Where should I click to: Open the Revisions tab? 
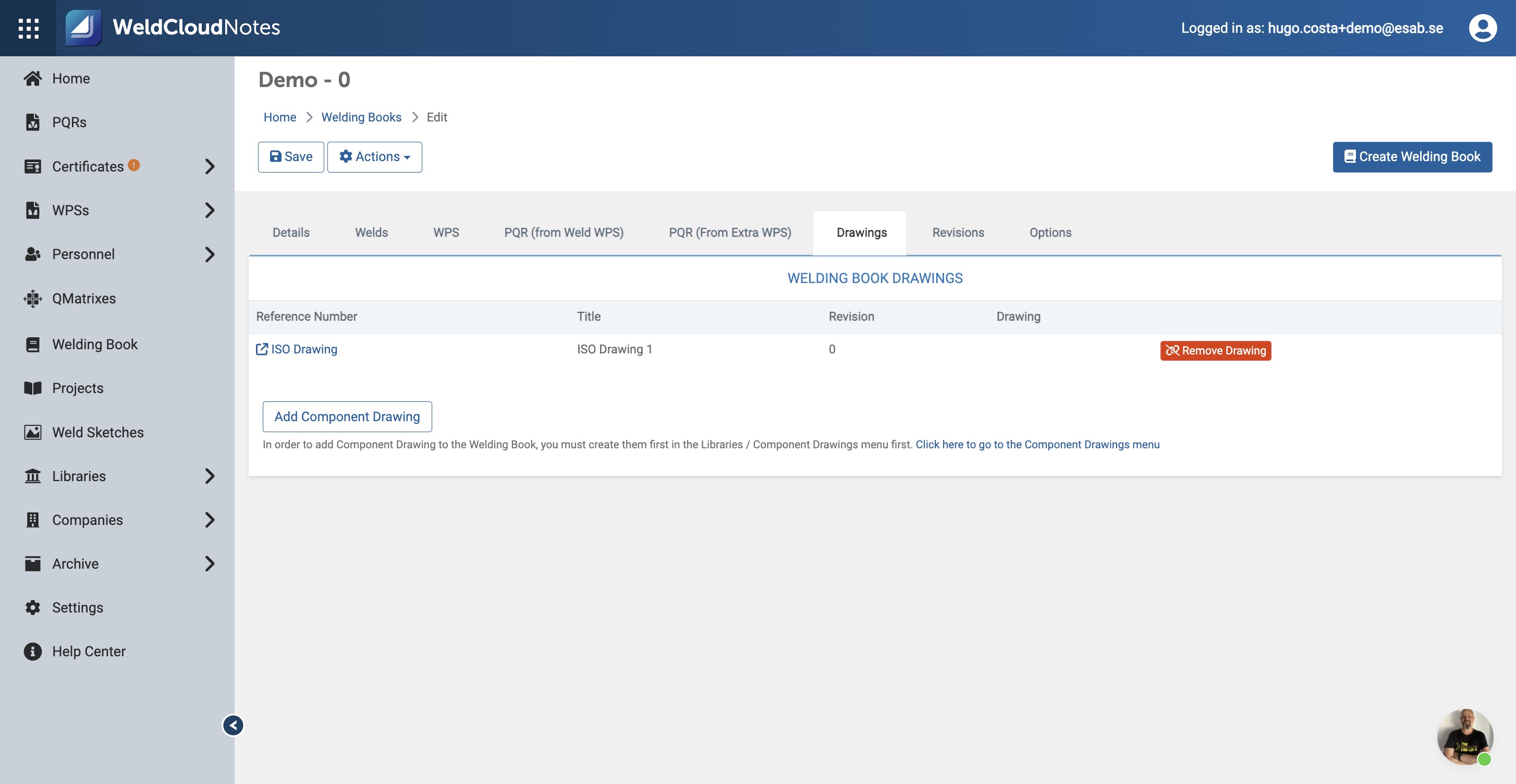click(x=958, y=232)
